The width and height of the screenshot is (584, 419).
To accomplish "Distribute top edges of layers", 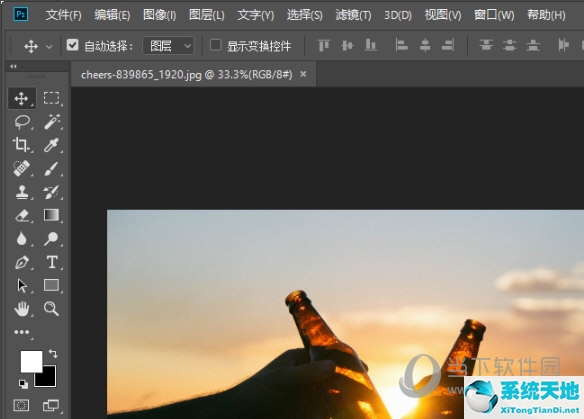I will 486,45.
